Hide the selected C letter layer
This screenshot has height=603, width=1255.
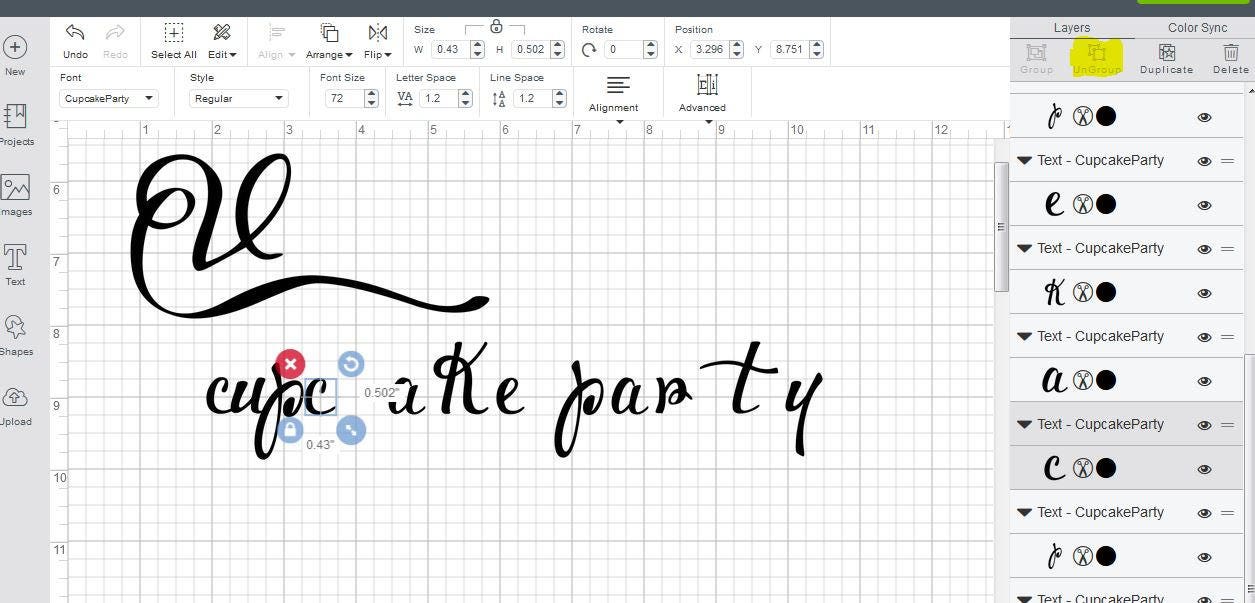1204,468
